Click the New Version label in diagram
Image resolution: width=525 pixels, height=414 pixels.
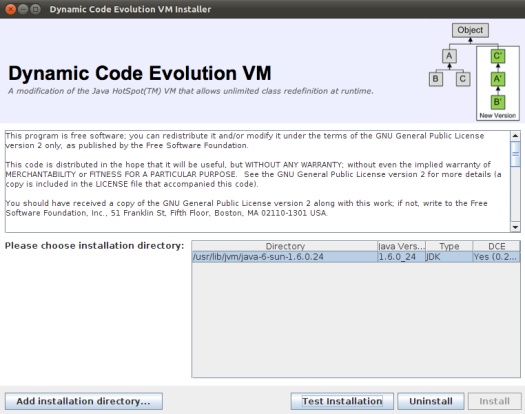click(498, 116)
